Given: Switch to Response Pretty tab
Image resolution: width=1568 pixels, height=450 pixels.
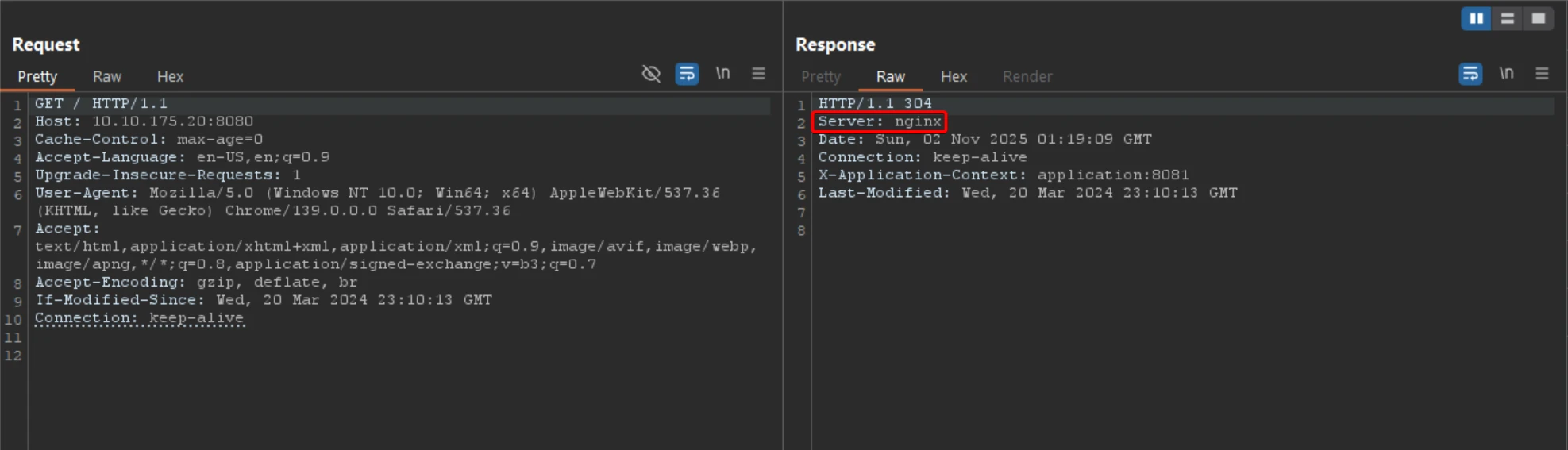Looking at the screenshot, I should [821, 76].
